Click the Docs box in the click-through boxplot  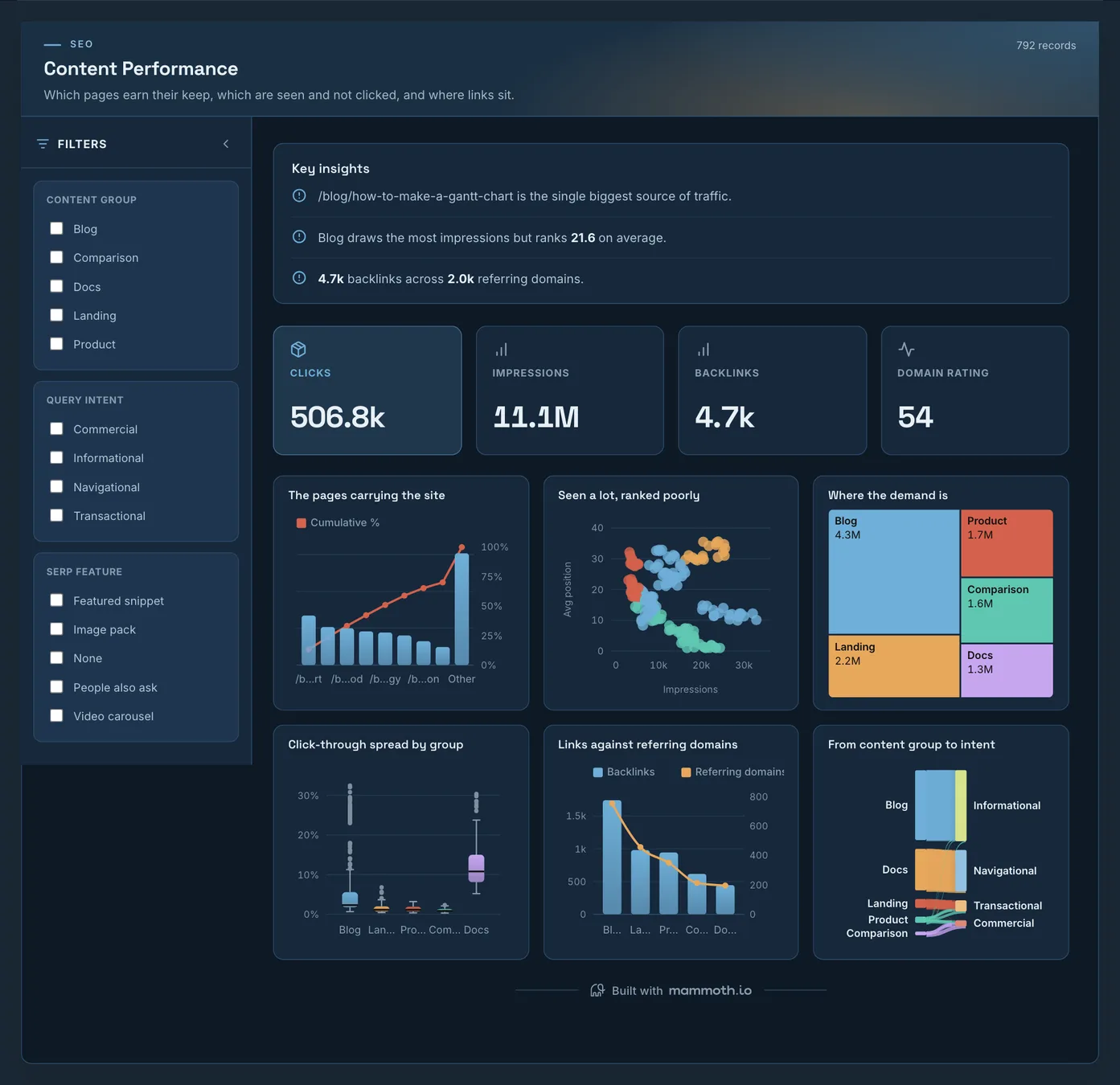476,868
